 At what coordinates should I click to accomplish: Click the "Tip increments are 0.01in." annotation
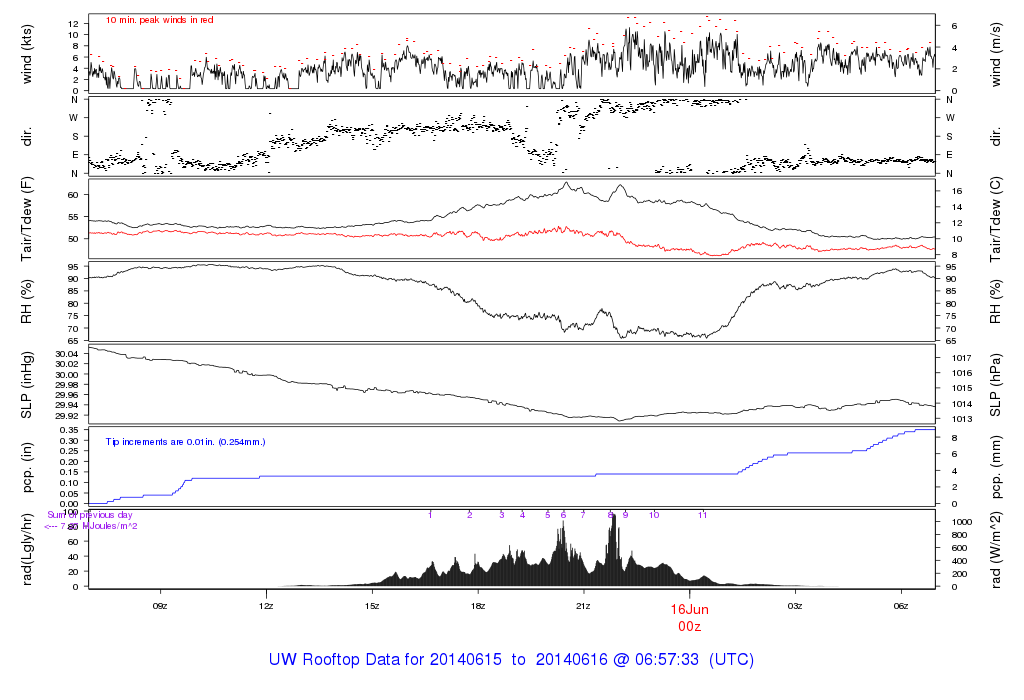point(161,442)
